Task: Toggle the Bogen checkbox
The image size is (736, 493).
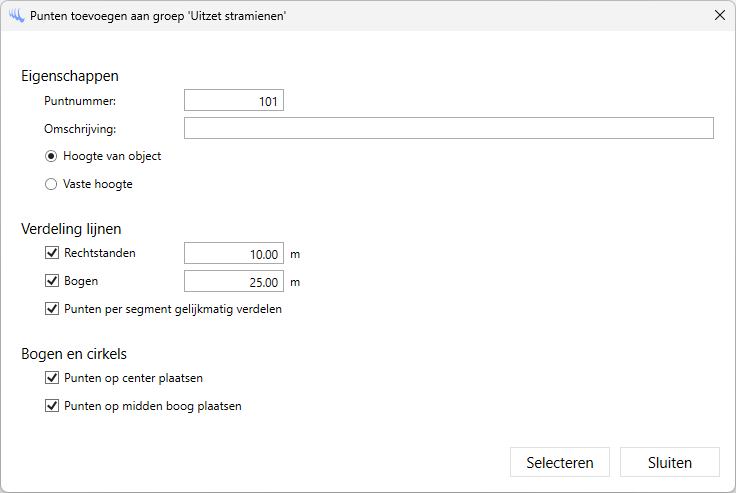Action: click(x=52, y=281)
